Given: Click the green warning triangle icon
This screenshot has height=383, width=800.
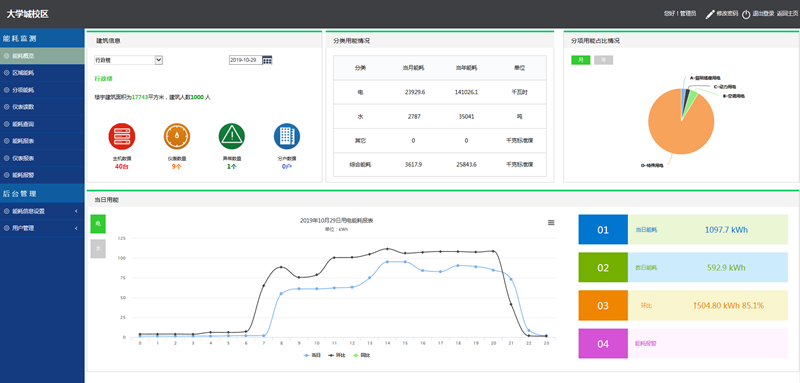Looking at the screenshot, I should (232, 136).
